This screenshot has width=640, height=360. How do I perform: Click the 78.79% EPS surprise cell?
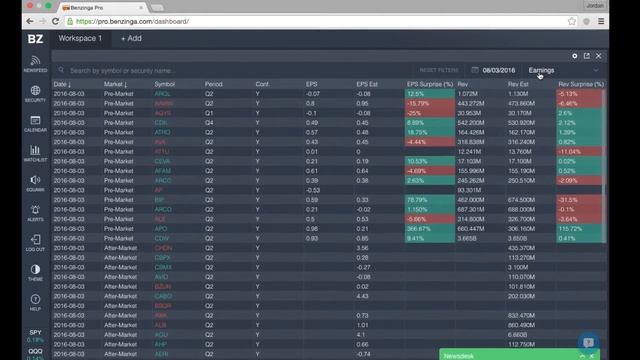coord(430,200)
